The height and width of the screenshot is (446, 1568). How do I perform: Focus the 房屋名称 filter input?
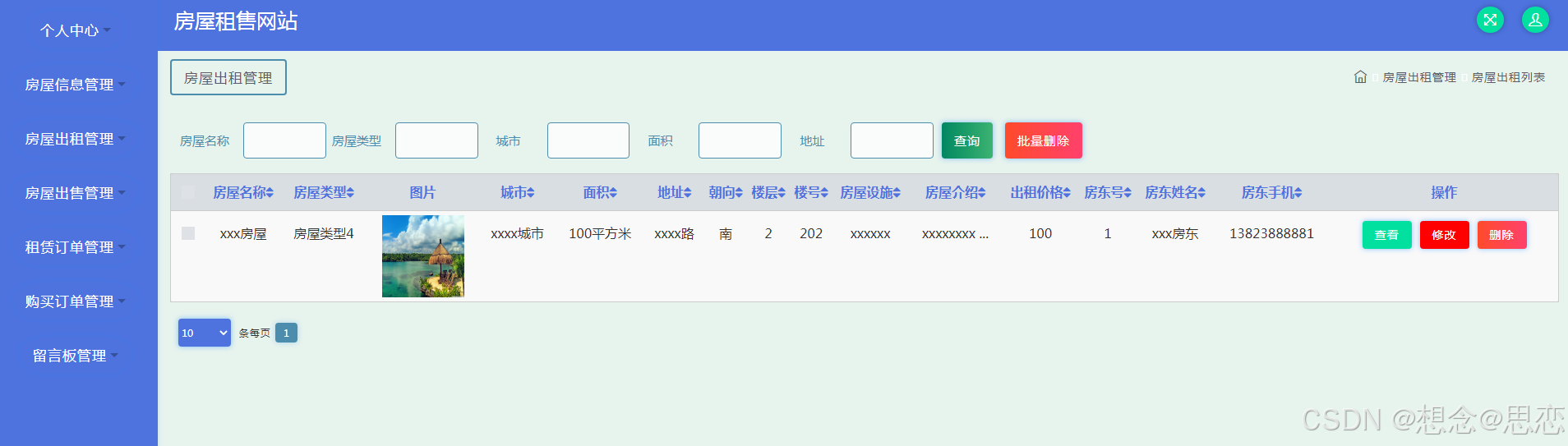pos(284,140)
